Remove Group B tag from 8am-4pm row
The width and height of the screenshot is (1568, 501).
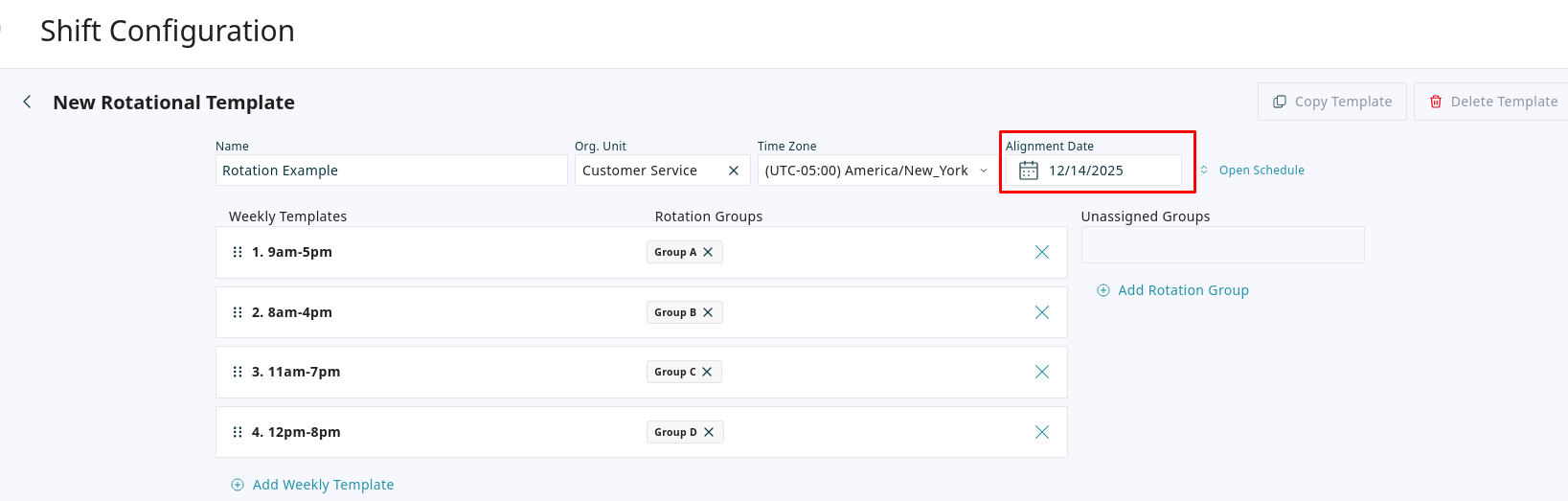pyautogui.click(x=708, y=312)
